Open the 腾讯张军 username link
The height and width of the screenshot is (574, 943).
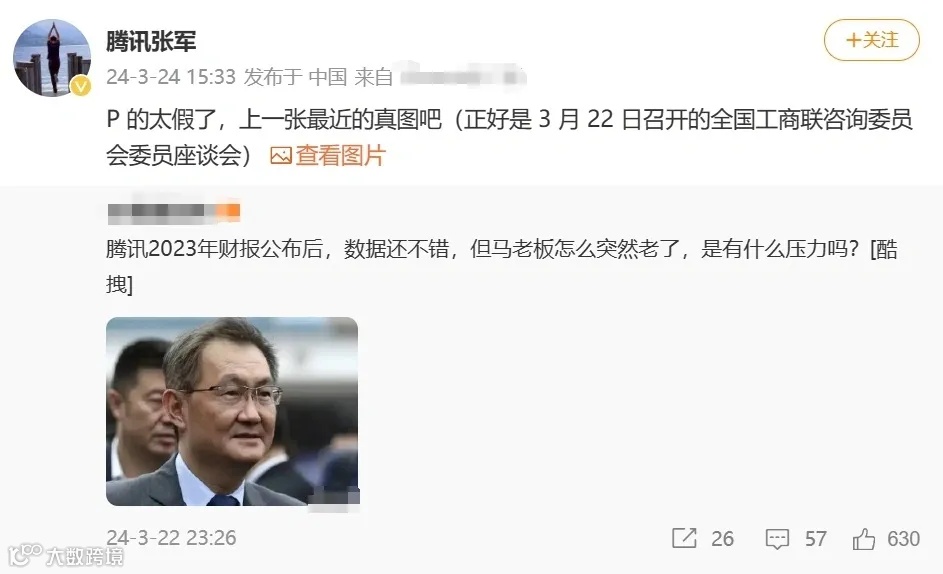[151, 41]
